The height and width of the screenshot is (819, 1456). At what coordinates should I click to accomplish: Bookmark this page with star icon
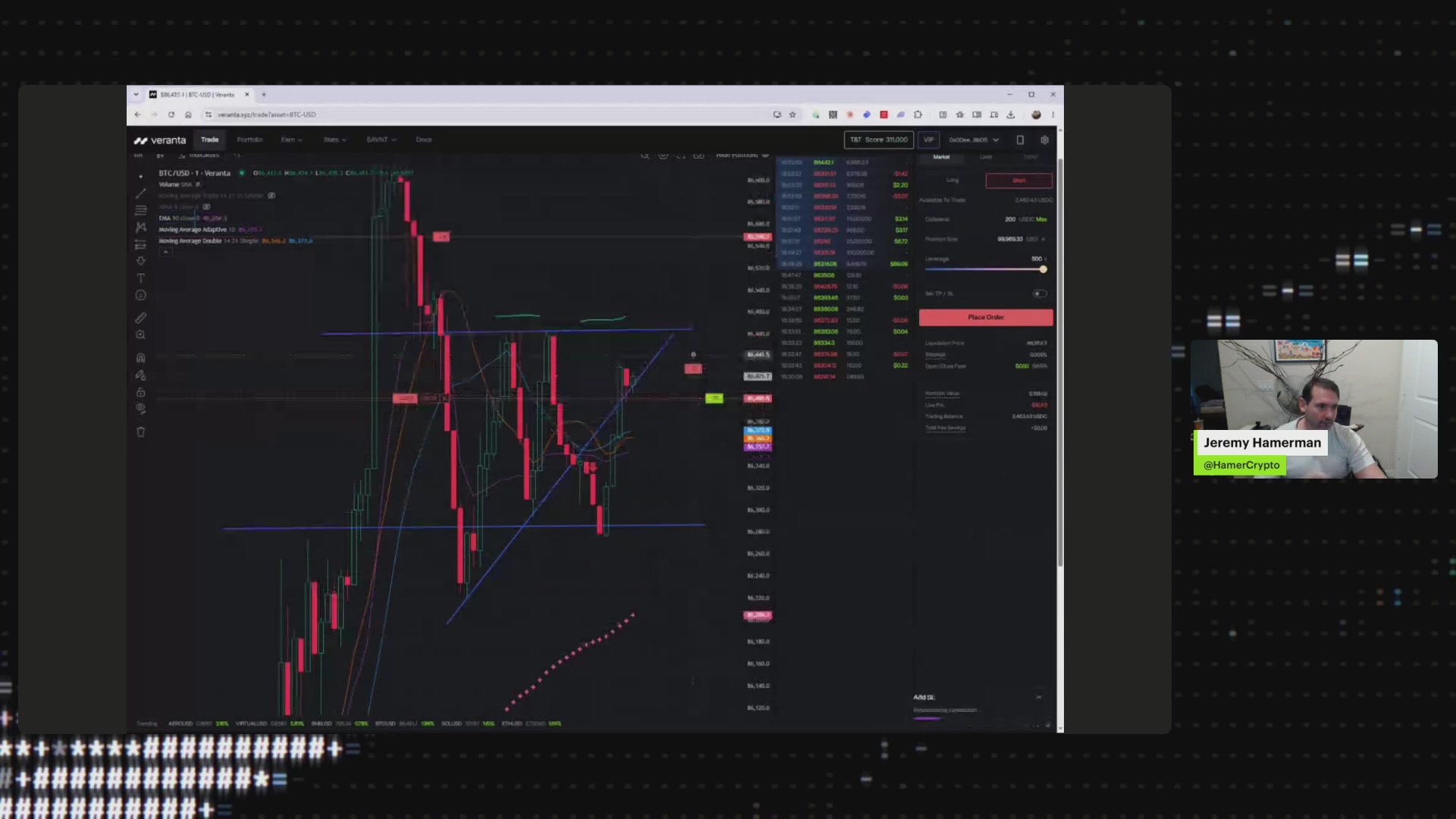tap(792, 115)
